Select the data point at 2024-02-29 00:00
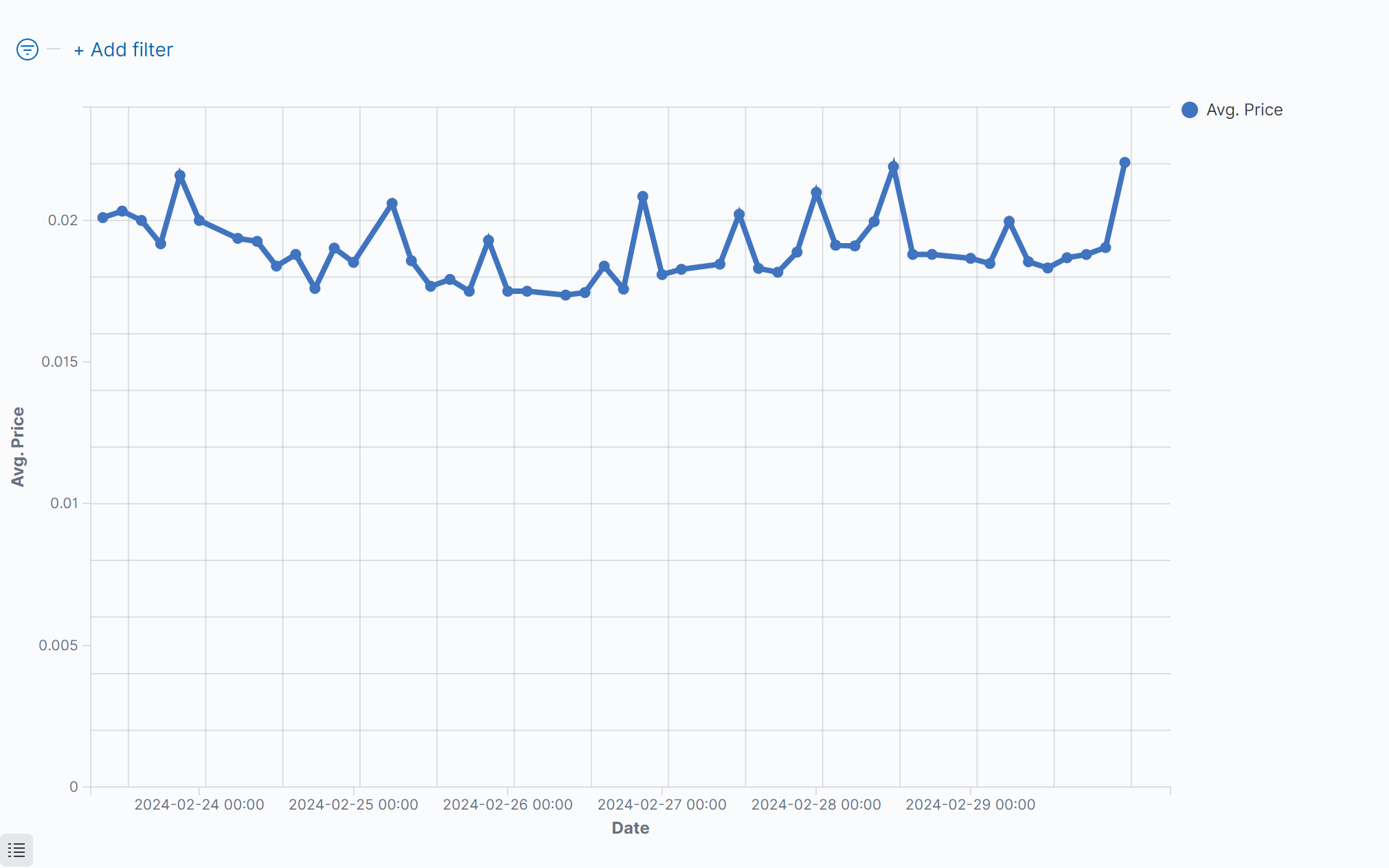 (x=971, y=258)
